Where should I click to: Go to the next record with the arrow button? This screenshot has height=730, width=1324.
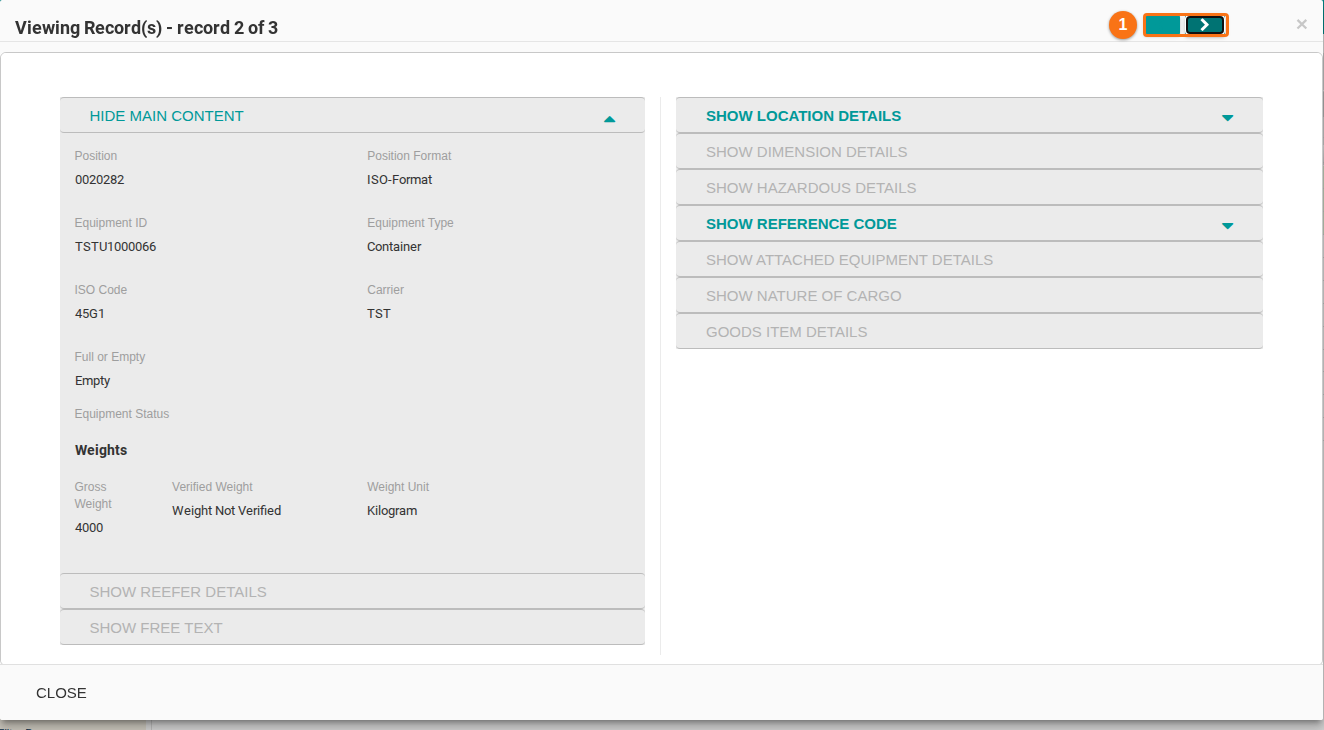point(1205,25)
